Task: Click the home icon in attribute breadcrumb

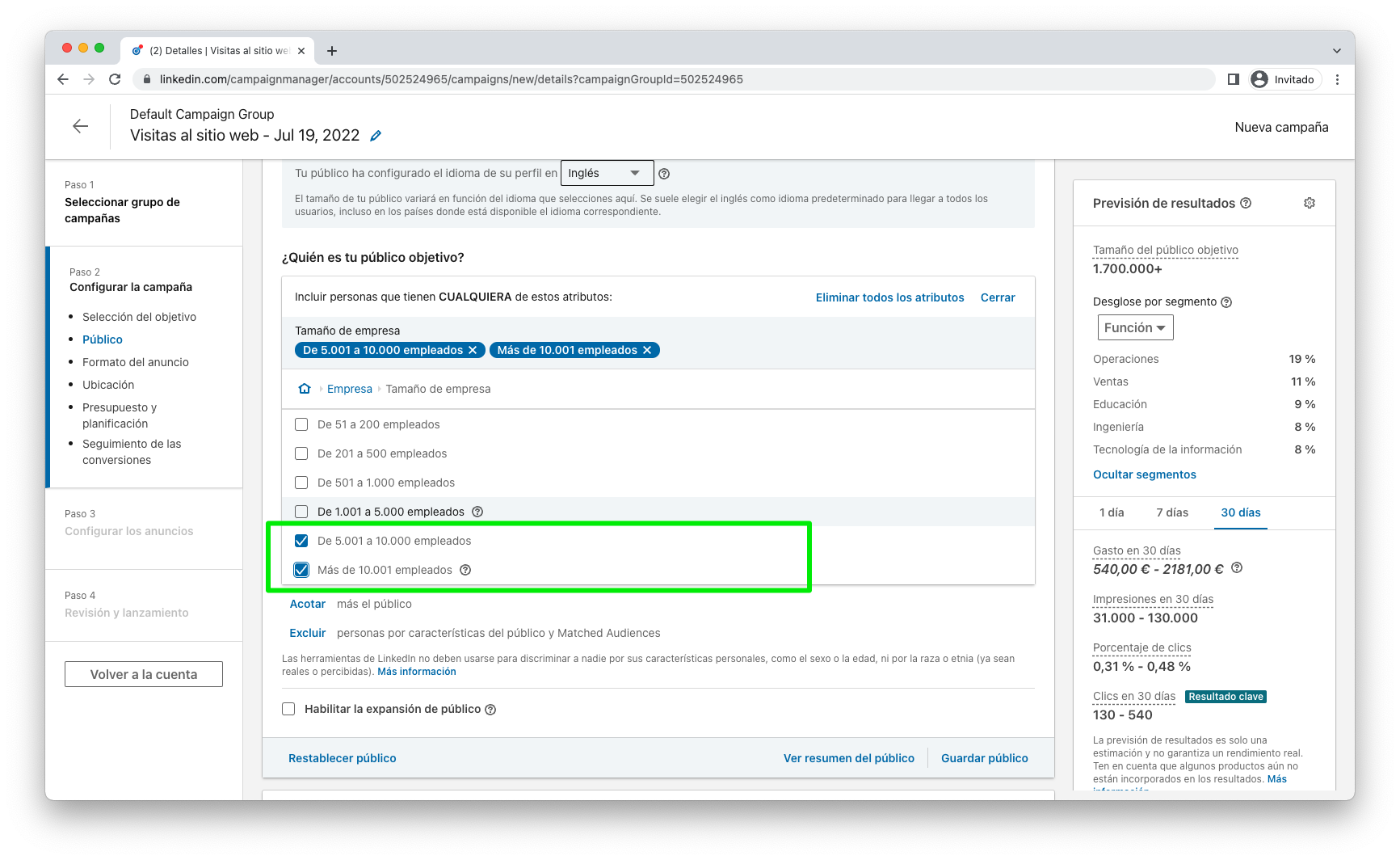Action: point(305,389)
